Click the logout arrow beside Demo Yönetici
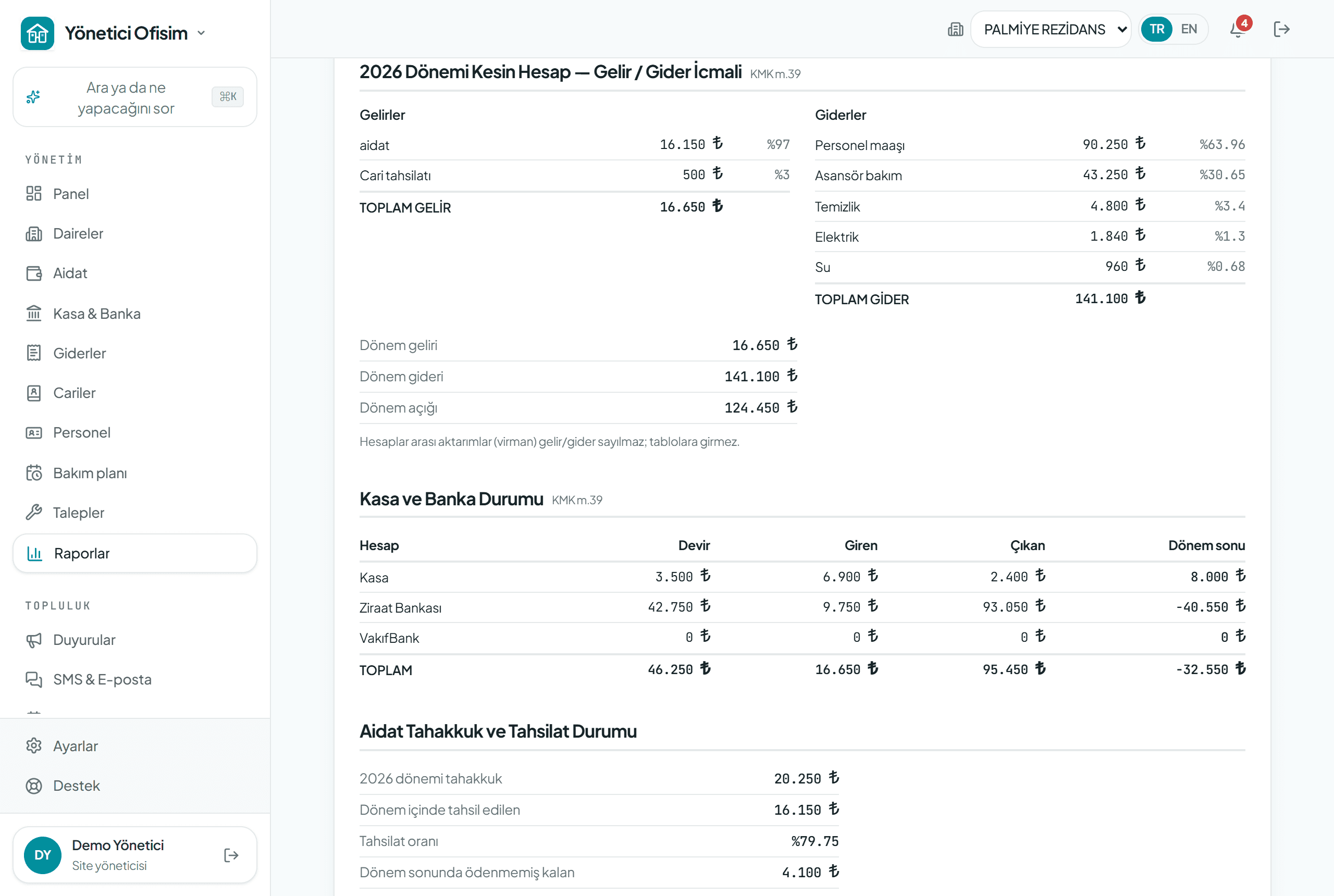 click(231, 855)
